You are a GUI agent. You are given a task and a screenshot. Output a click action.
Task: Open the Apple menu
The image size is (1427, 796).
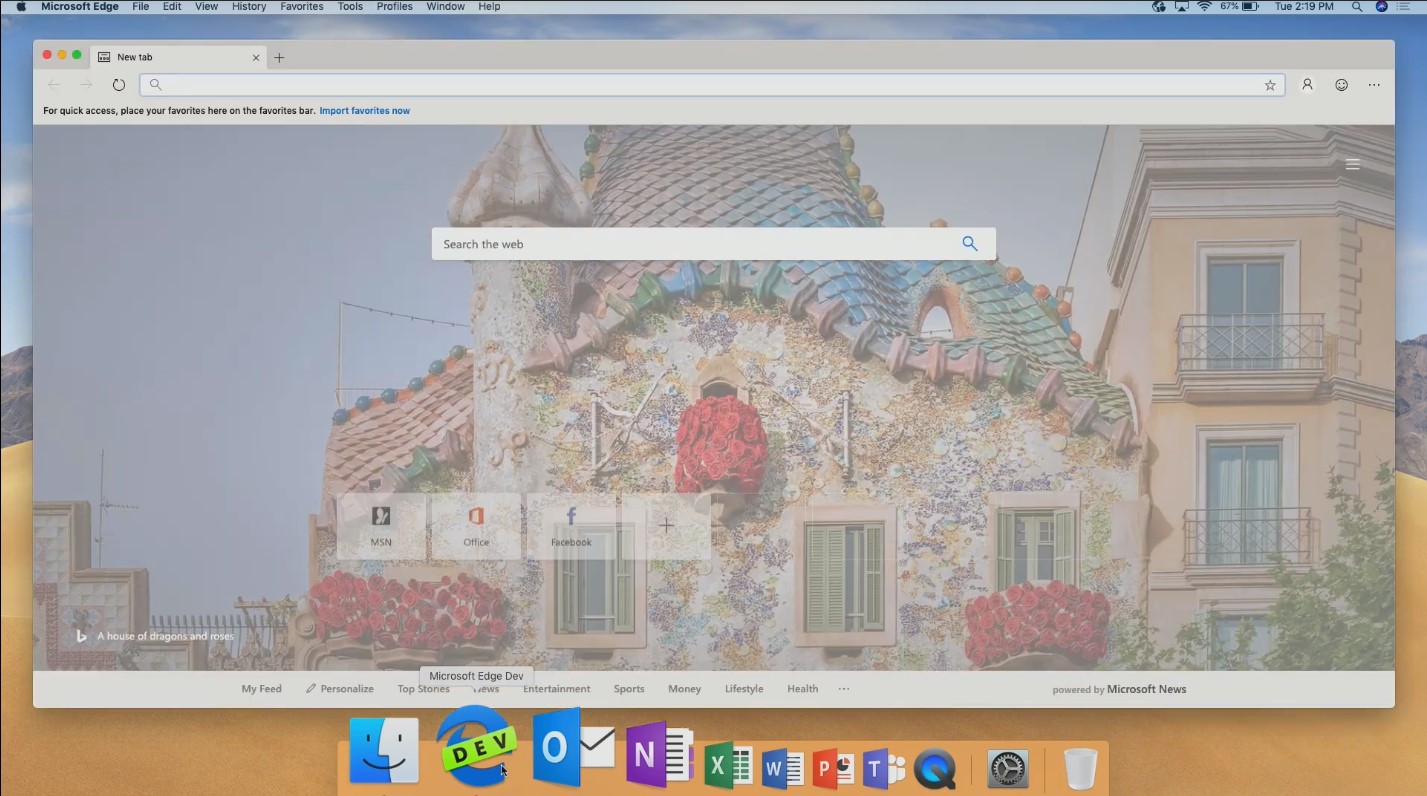[x=21, y=6]
